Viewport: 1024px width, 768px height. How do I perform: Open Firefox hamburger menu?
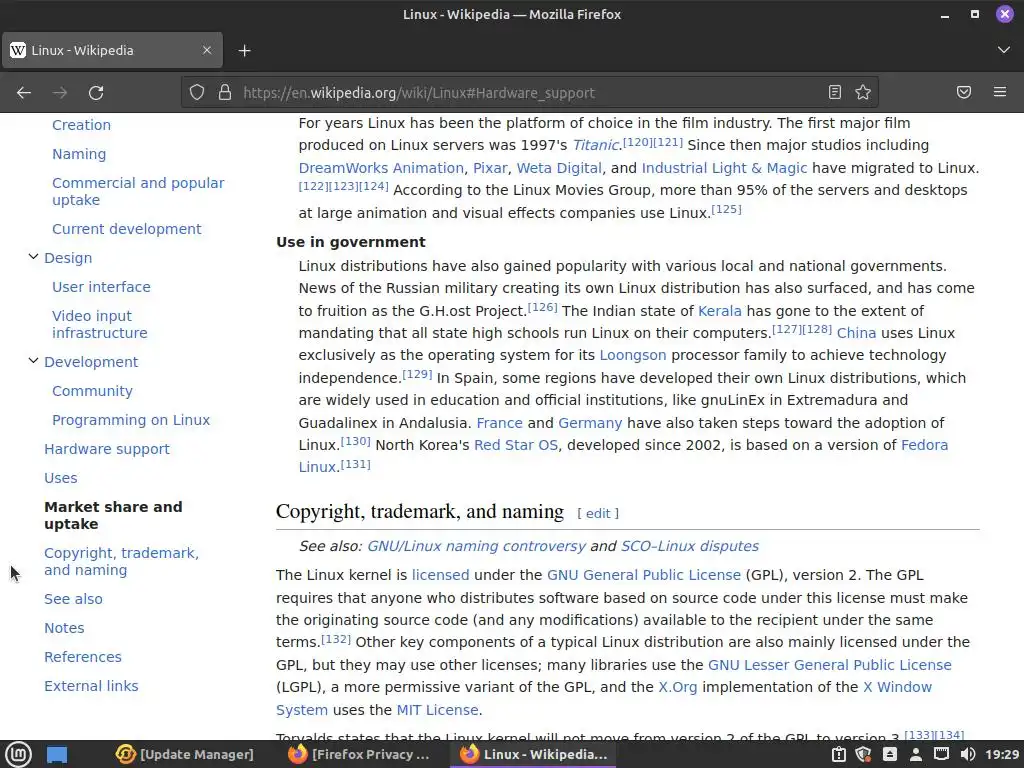999,92
